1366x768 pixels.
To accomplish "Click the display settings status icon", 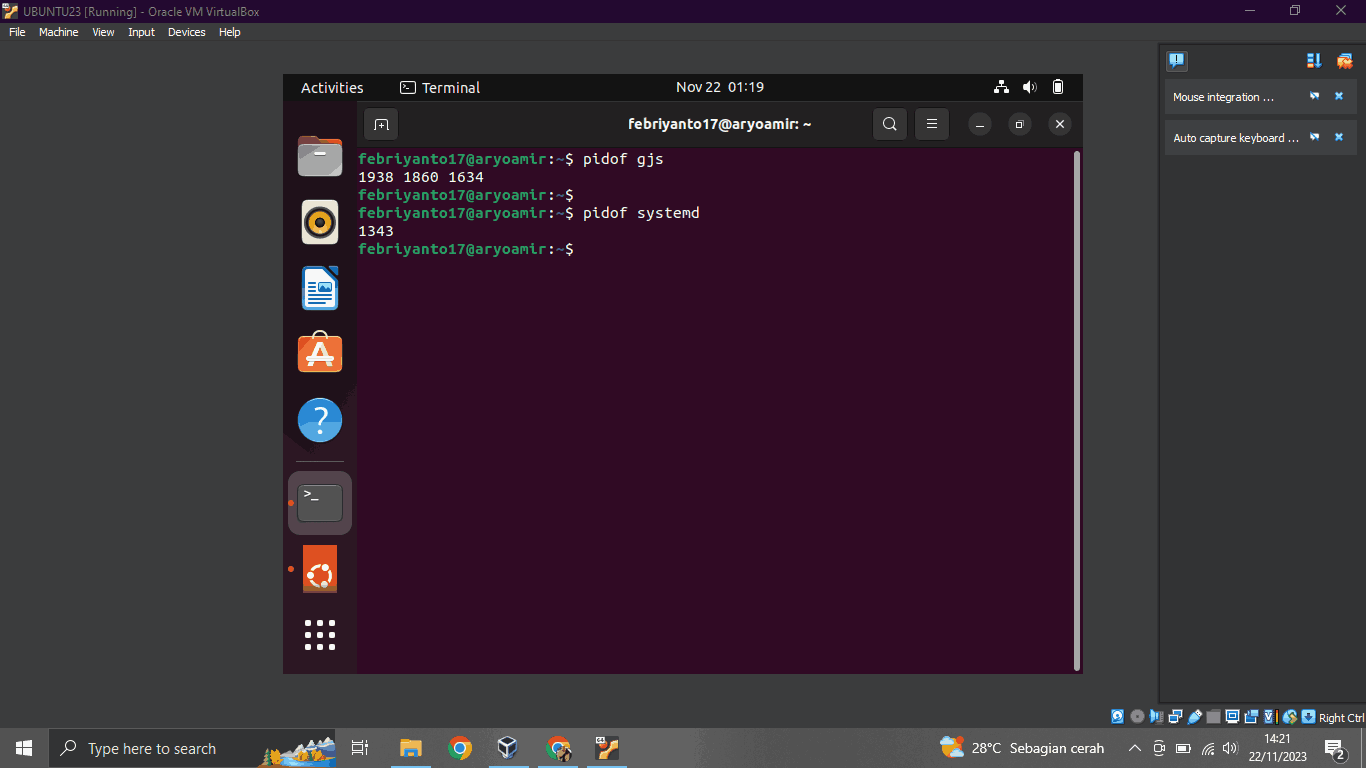I will click(1232, 717).
